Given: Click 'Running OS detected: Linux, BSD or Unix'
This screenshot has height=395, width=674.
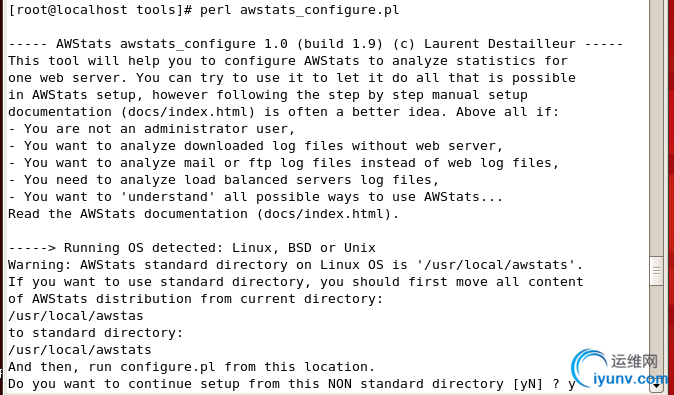Looking at the screenshot, I should [x=220, y=248].
